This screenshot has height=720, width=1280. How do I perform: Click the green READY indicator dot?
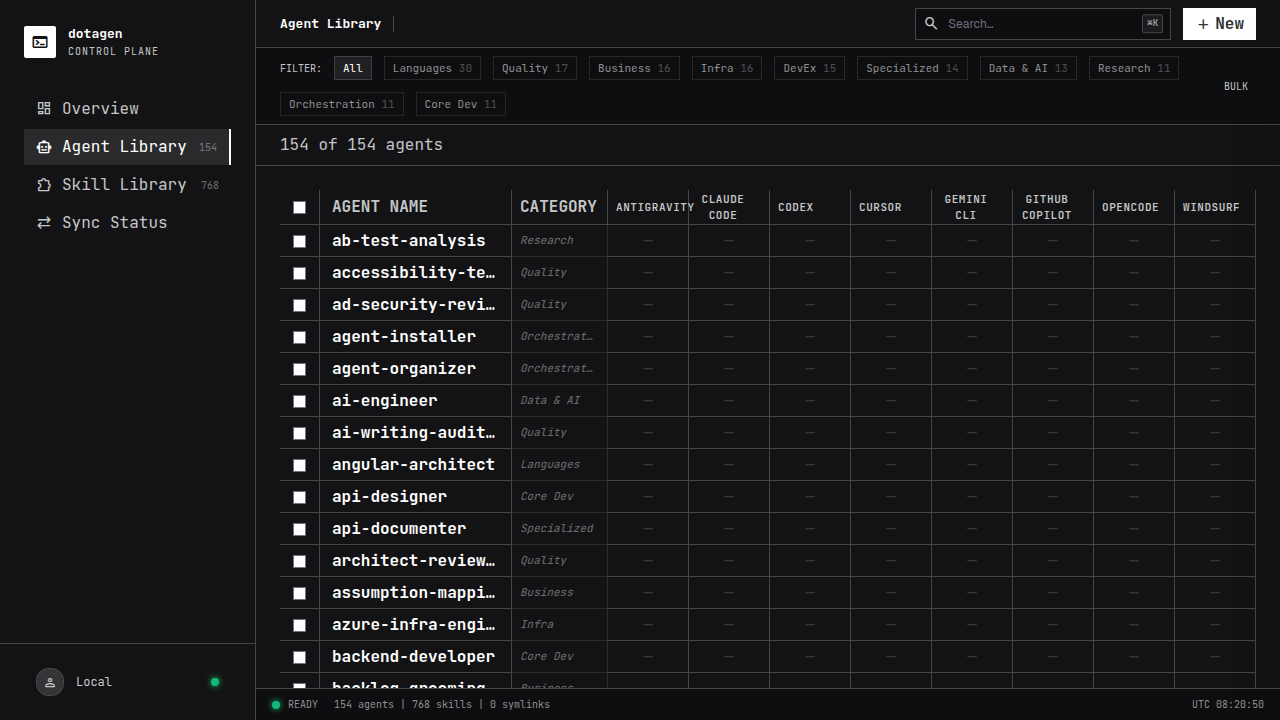(x=276, y=704)
